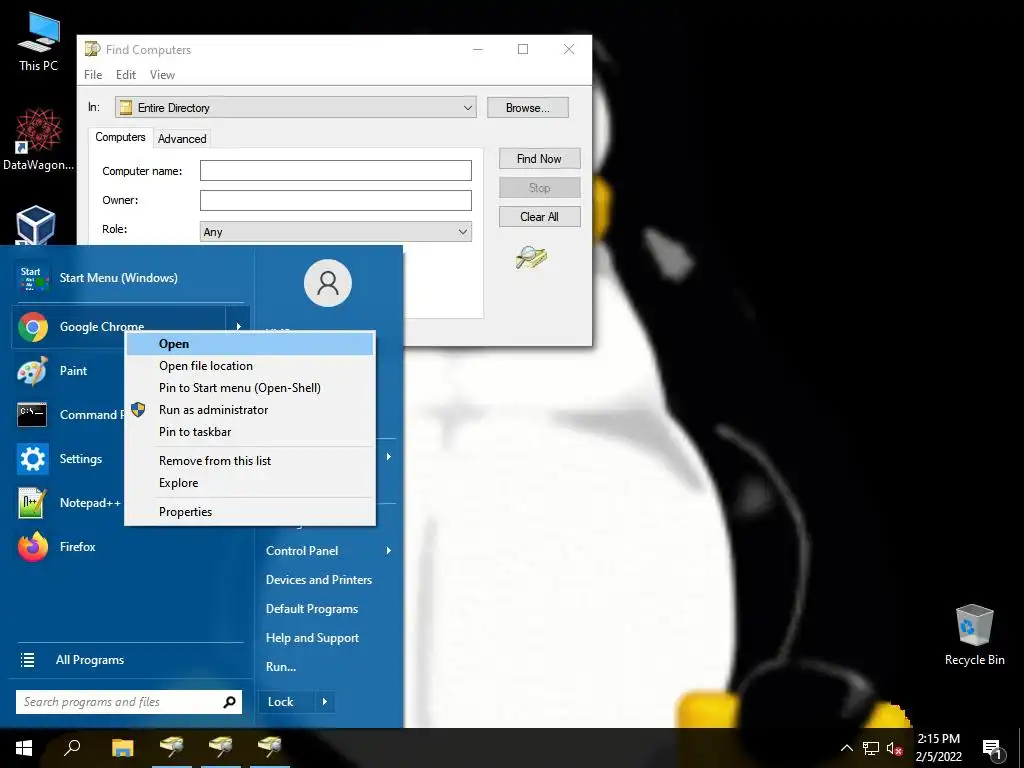Click Find Now button
This screenshot has height=768, width=1024.
pos(539,159)
